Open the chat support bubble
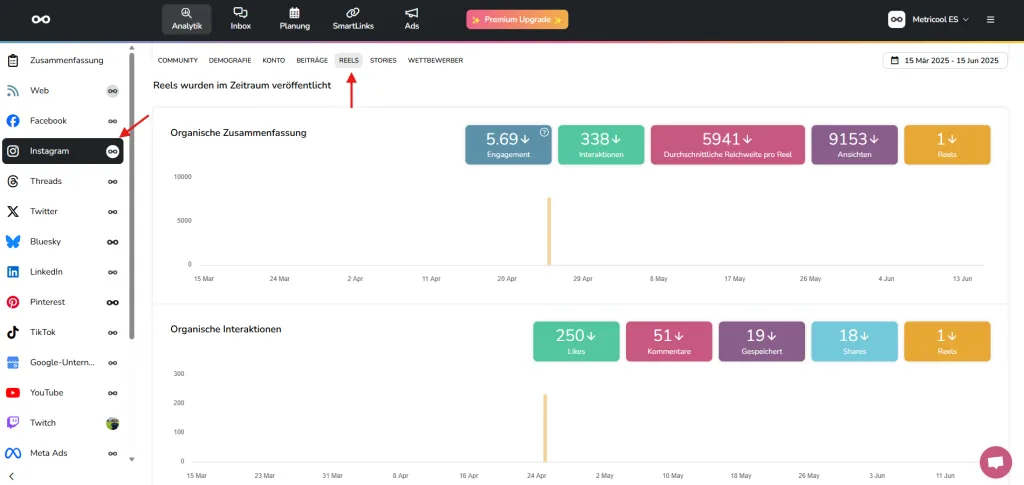This screenshot has height=485, width=1024. 994,461
